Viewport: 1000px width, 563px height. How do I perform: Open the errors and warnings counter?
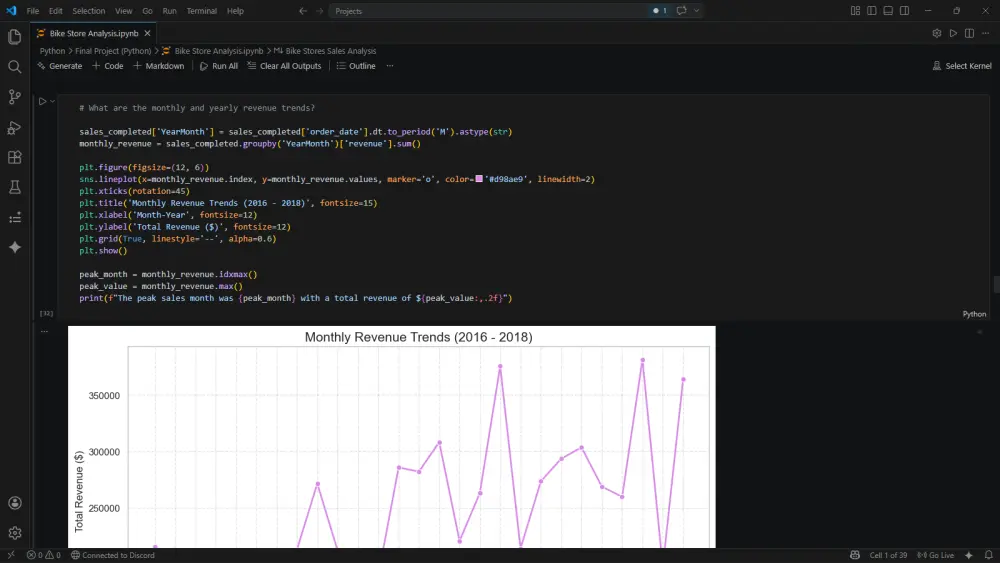pos(43,555)
